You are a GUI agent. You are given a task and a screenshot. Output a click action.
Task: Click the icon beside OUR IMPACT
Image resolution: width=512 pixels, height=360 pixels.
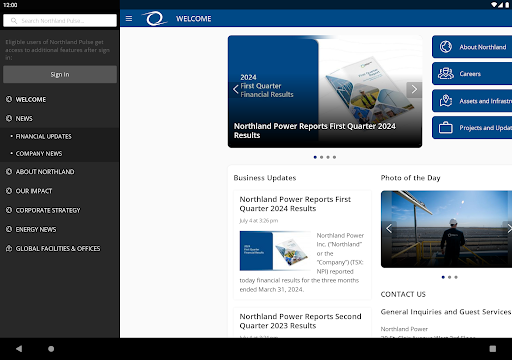coord(9,191)
